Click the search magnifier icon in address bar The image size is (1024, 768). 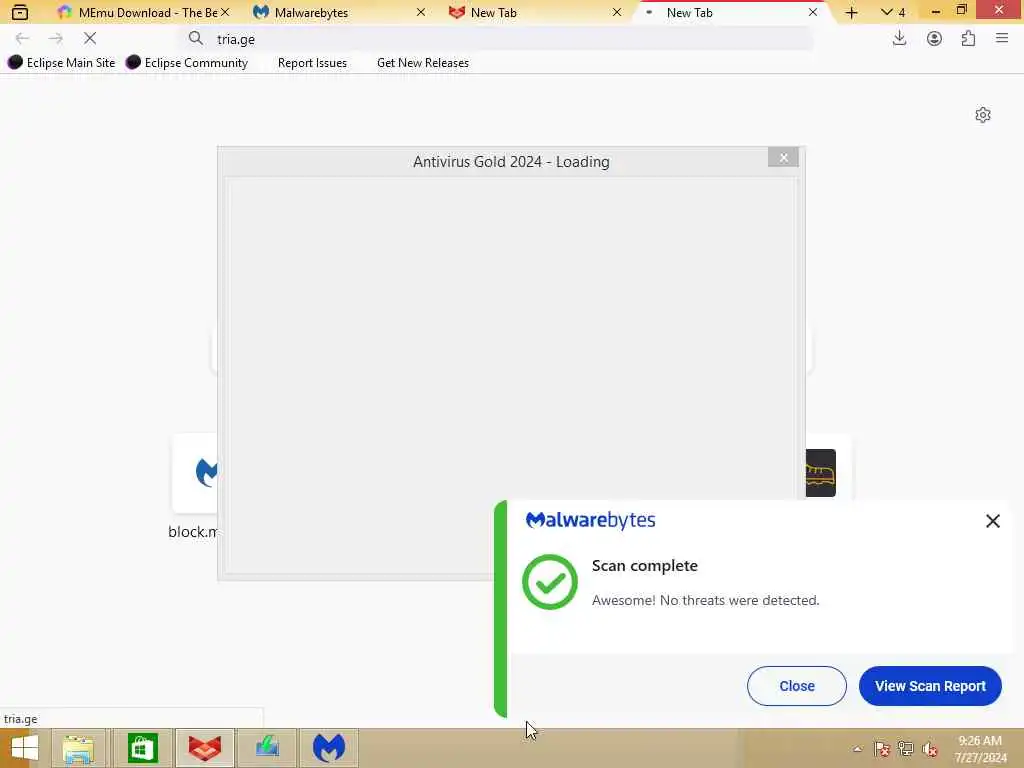point(196,39)
